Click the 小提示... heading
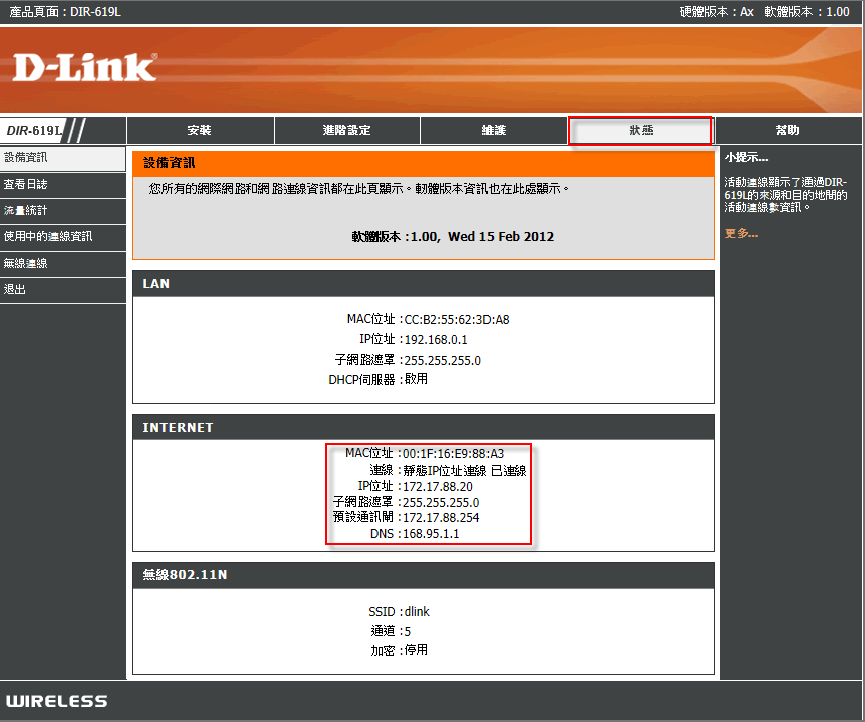The image size is (865, 722). coord(746,158)
